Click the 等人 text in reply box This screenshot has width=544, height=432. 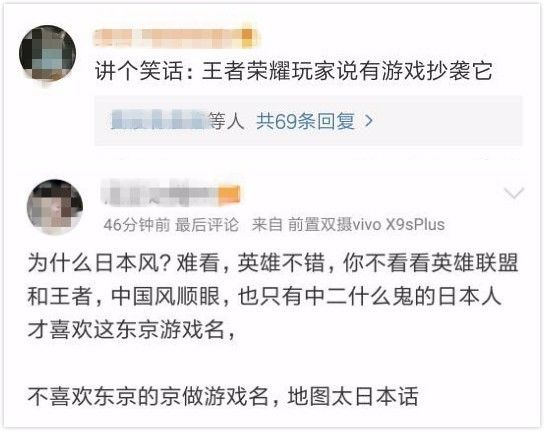pyautogui.click(x=227, y=121)
